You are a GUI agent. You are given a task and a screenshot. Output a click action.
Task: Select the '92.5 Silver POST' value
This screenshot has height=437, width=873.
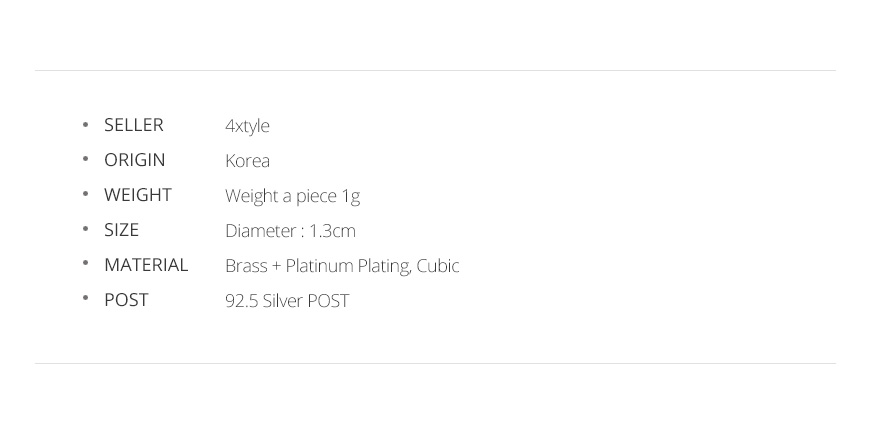point(287,301)
